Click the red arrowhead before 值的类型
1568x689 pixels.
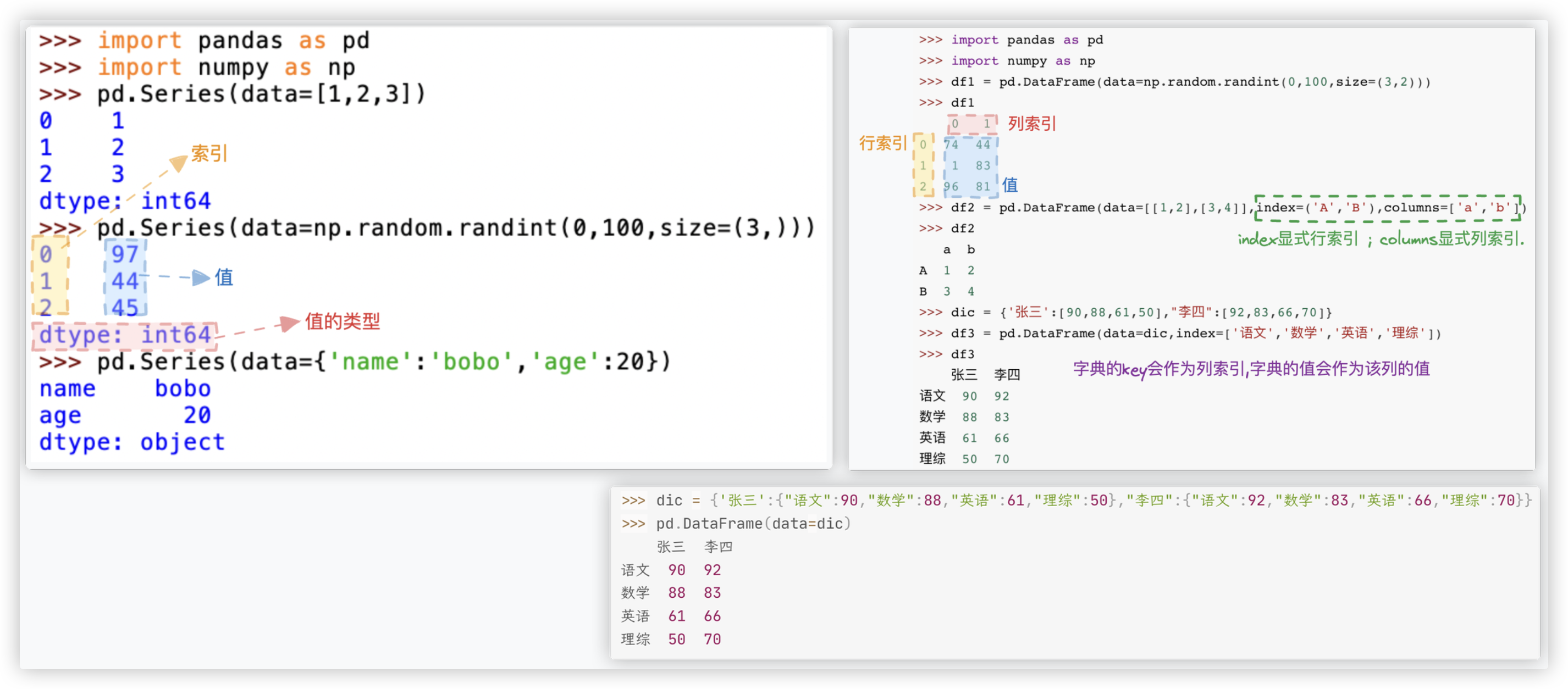pos(289,324)
